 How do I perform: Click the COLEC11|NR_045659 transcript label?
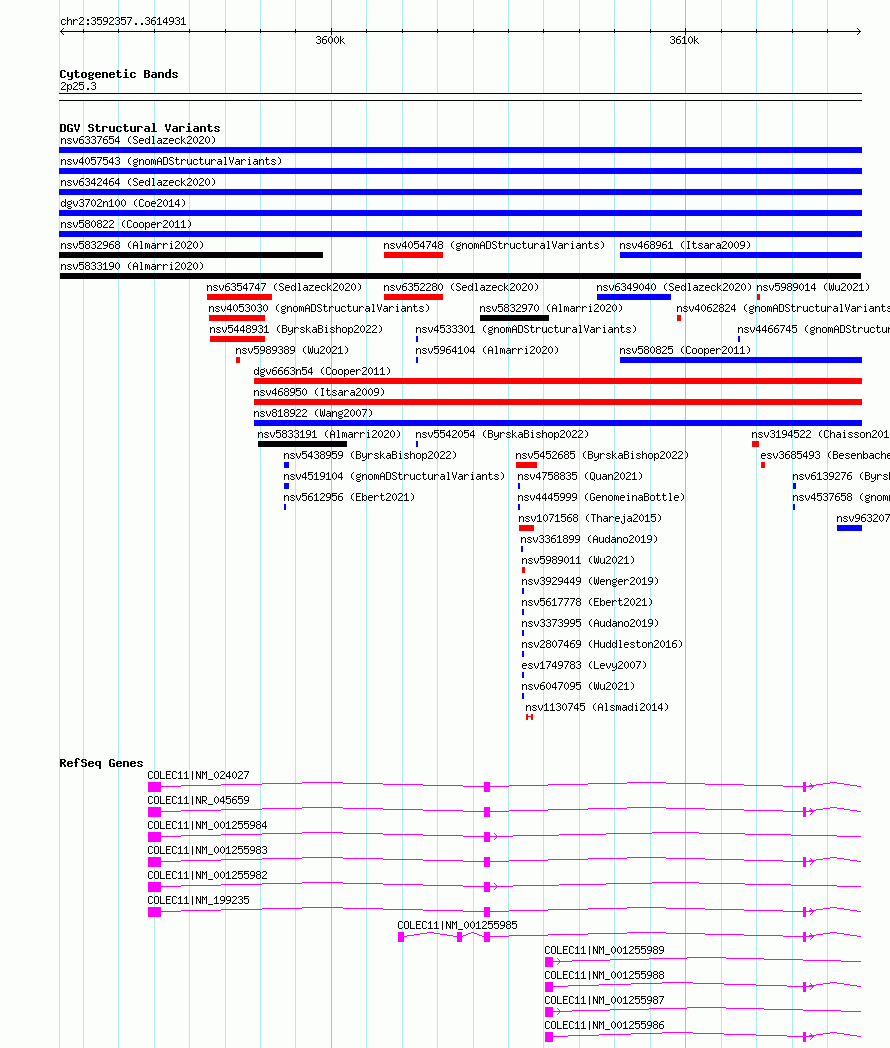tap(198, 800)
